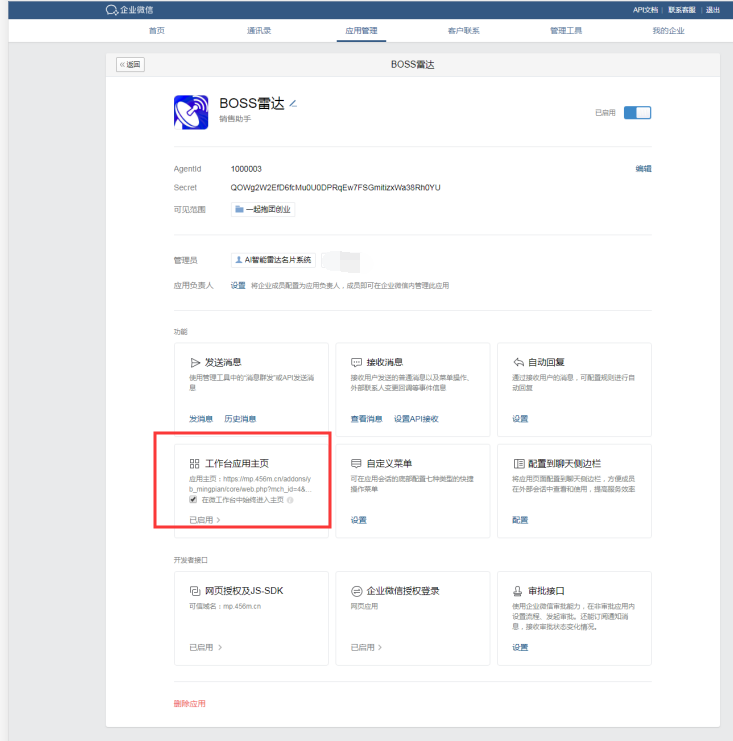Viewport: 733px width, 741px height.
Task: Click the 发消息 link
Action: 201,419
